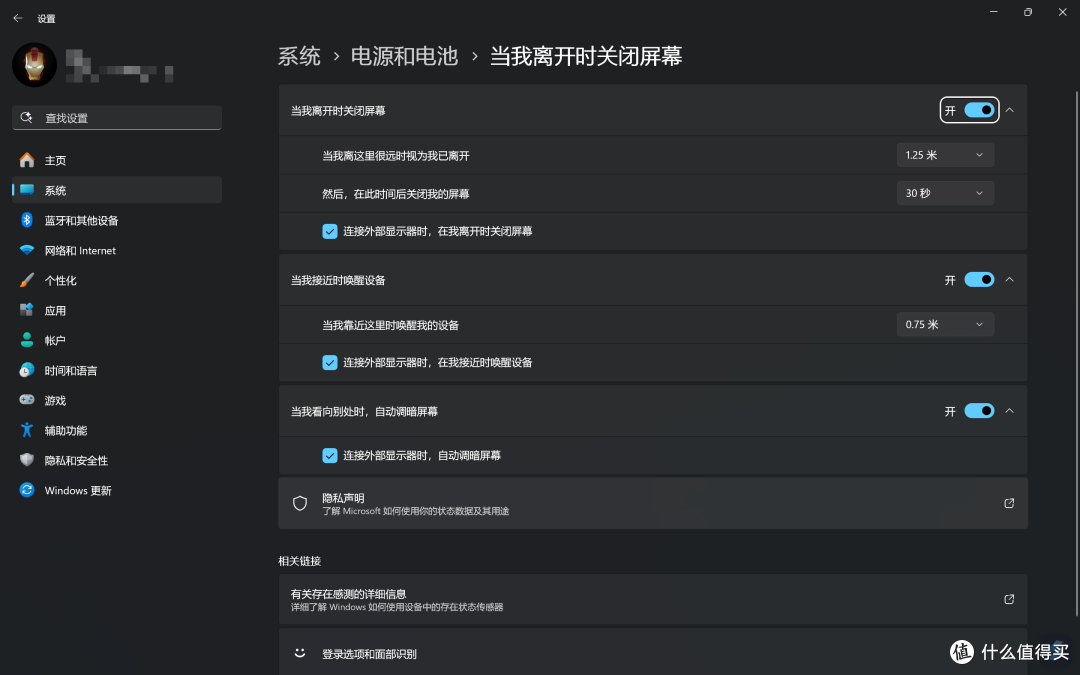1080x675 pixels.
Task: Click the Wi-Fi network icon
Action: [27, 250]
